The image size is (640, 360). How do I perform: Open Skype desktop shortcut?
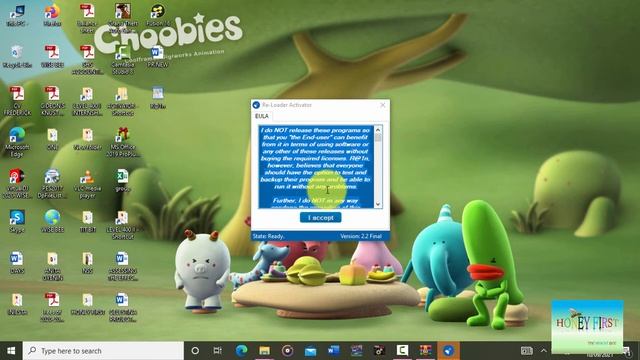click(x=17, y=221)
